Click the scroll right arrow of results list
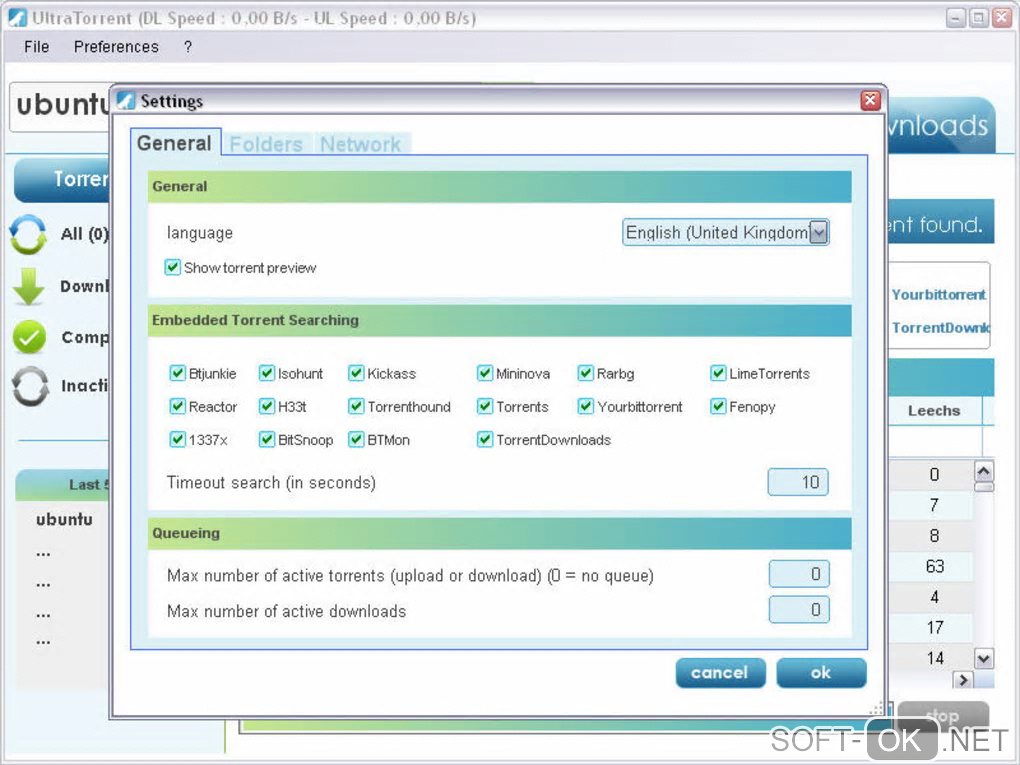 [963, 680]
